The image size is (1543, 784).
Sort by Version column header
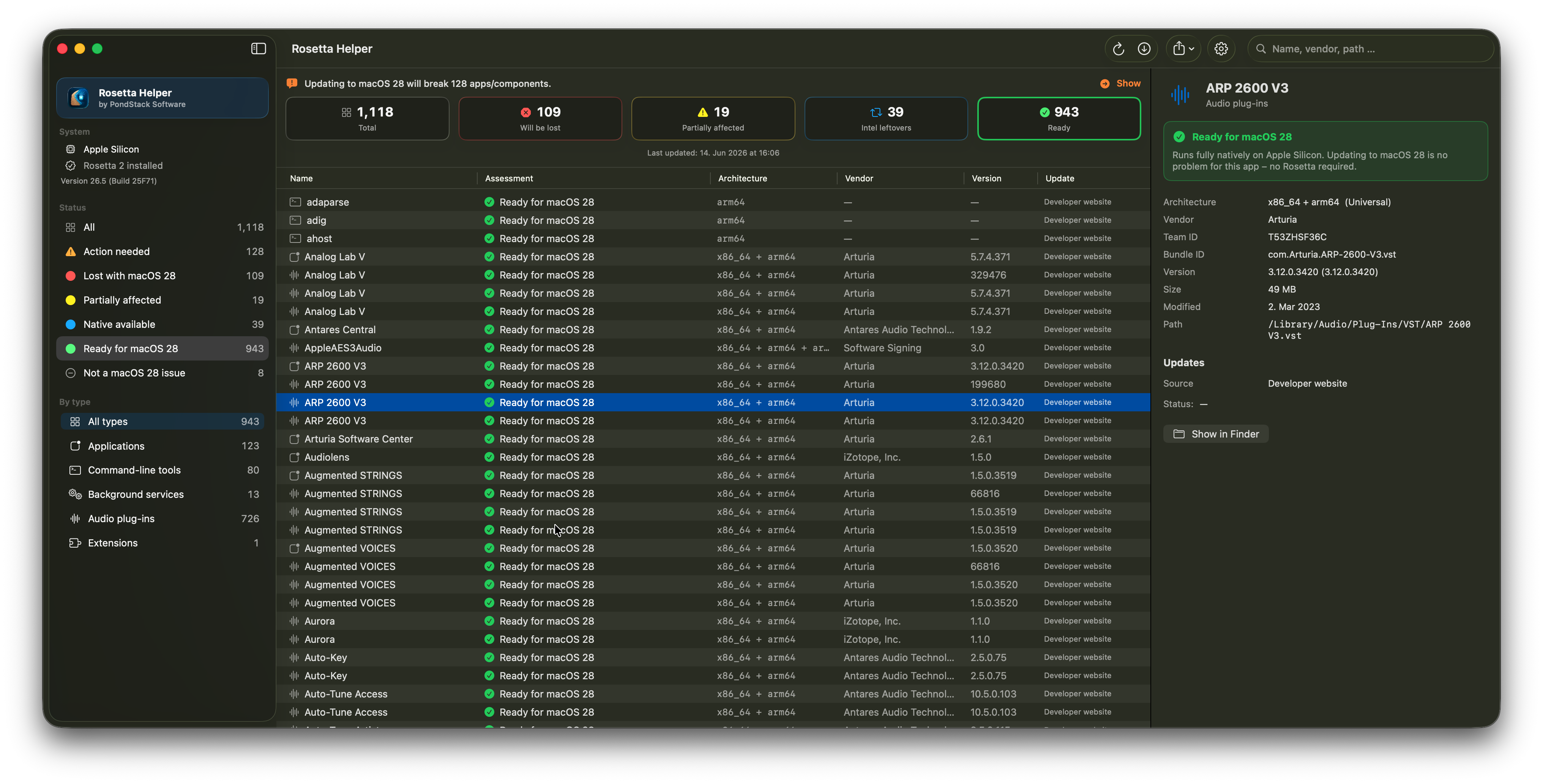(986, 178)
